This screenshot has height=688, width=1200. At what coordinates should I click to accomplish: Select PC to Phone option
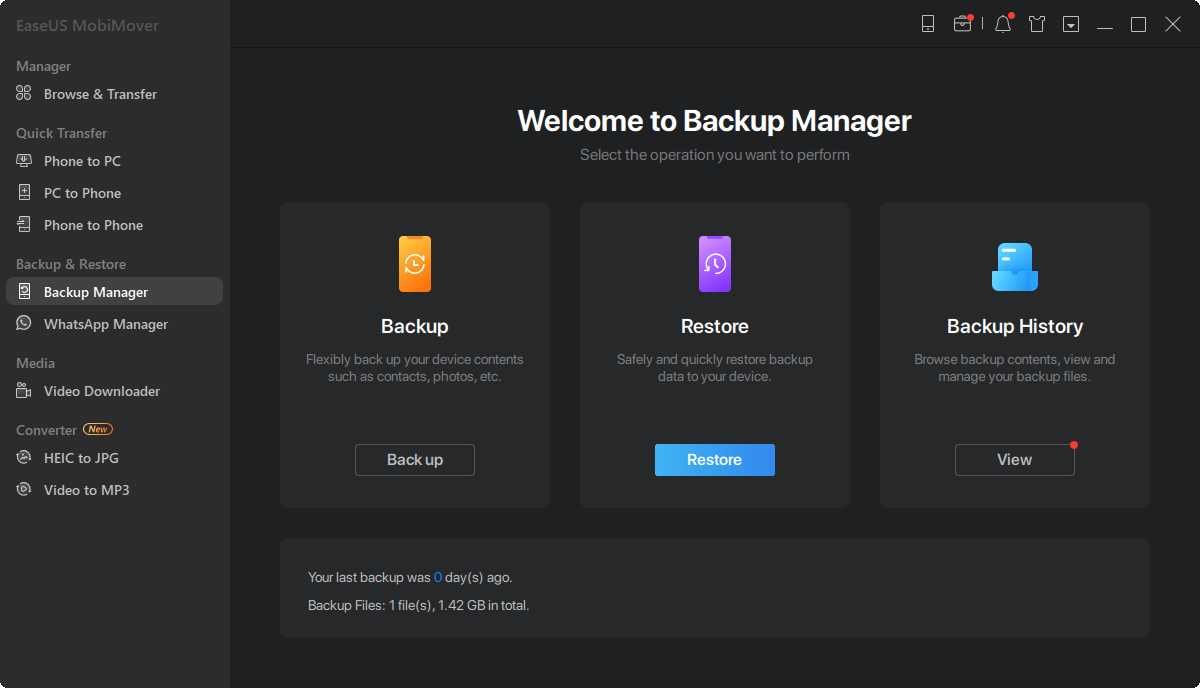coord(82,193)
